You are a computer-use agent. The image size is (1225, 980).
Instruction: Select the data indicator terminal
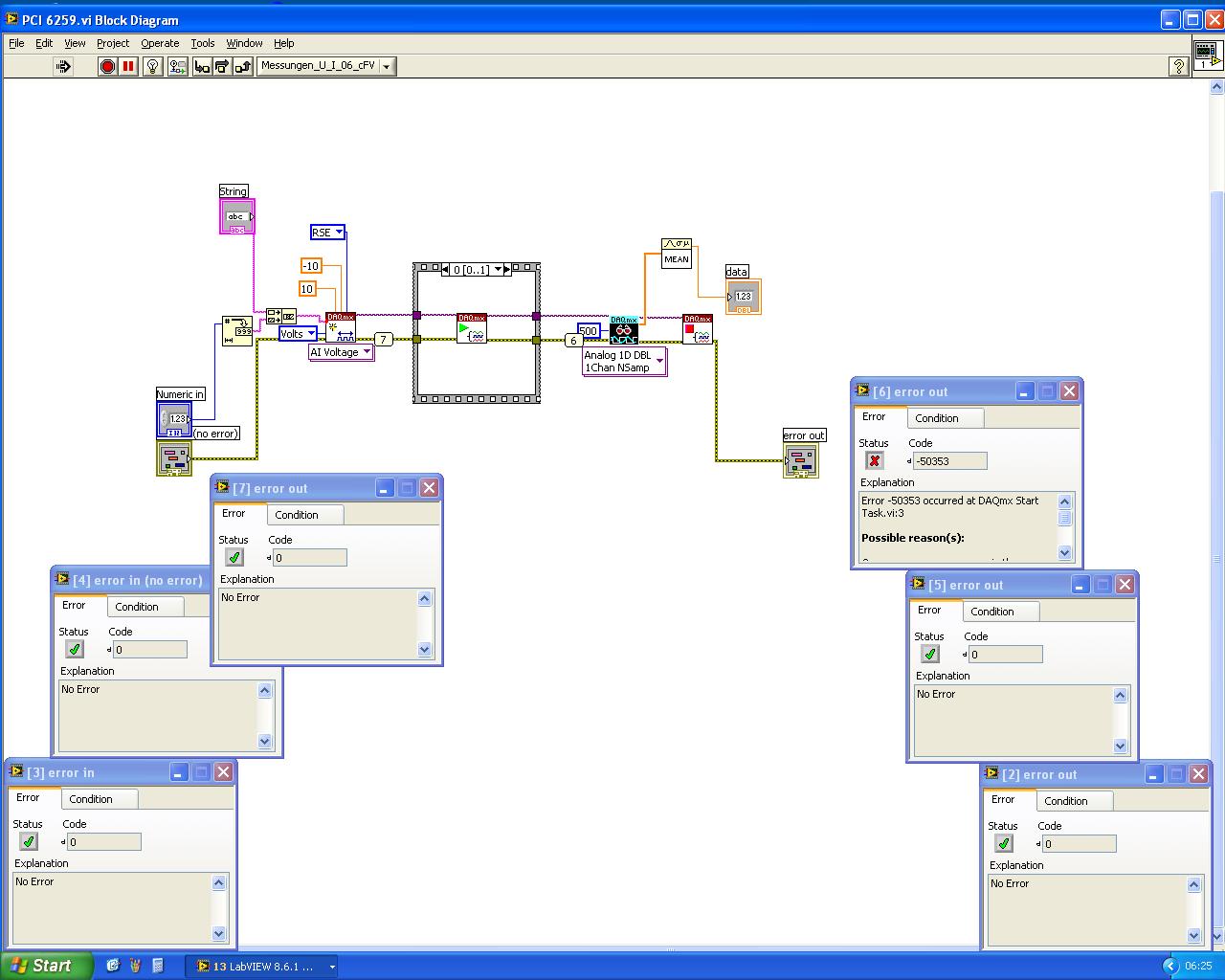click(x=744, y=297)
